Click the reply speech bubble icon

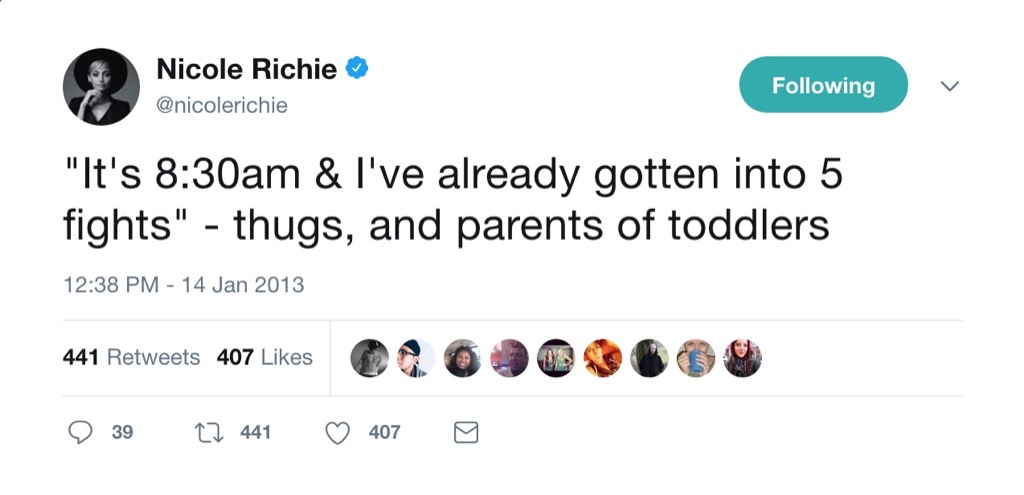80,432
